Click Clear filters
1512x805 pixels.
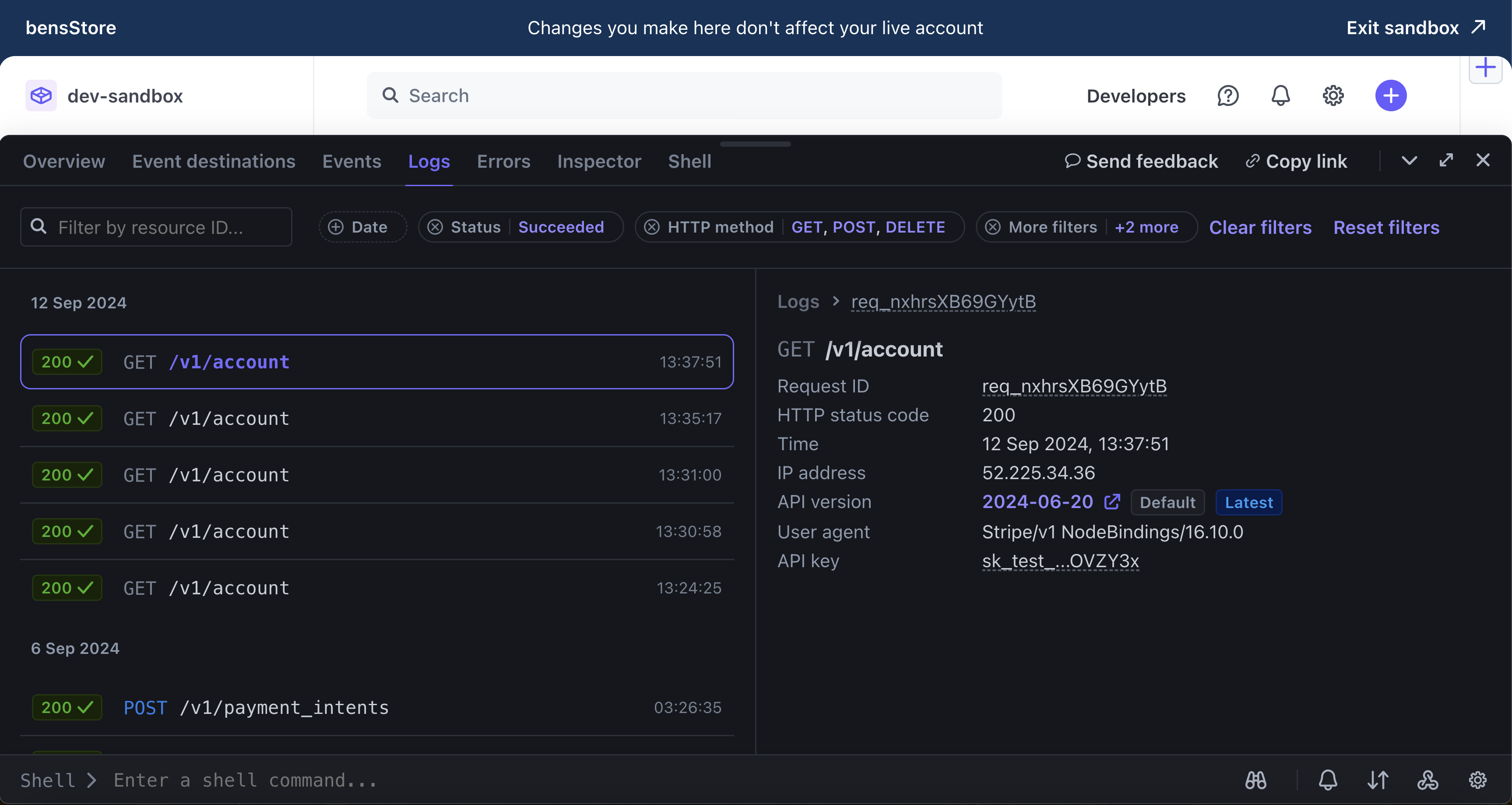(x=1260, y=227)
